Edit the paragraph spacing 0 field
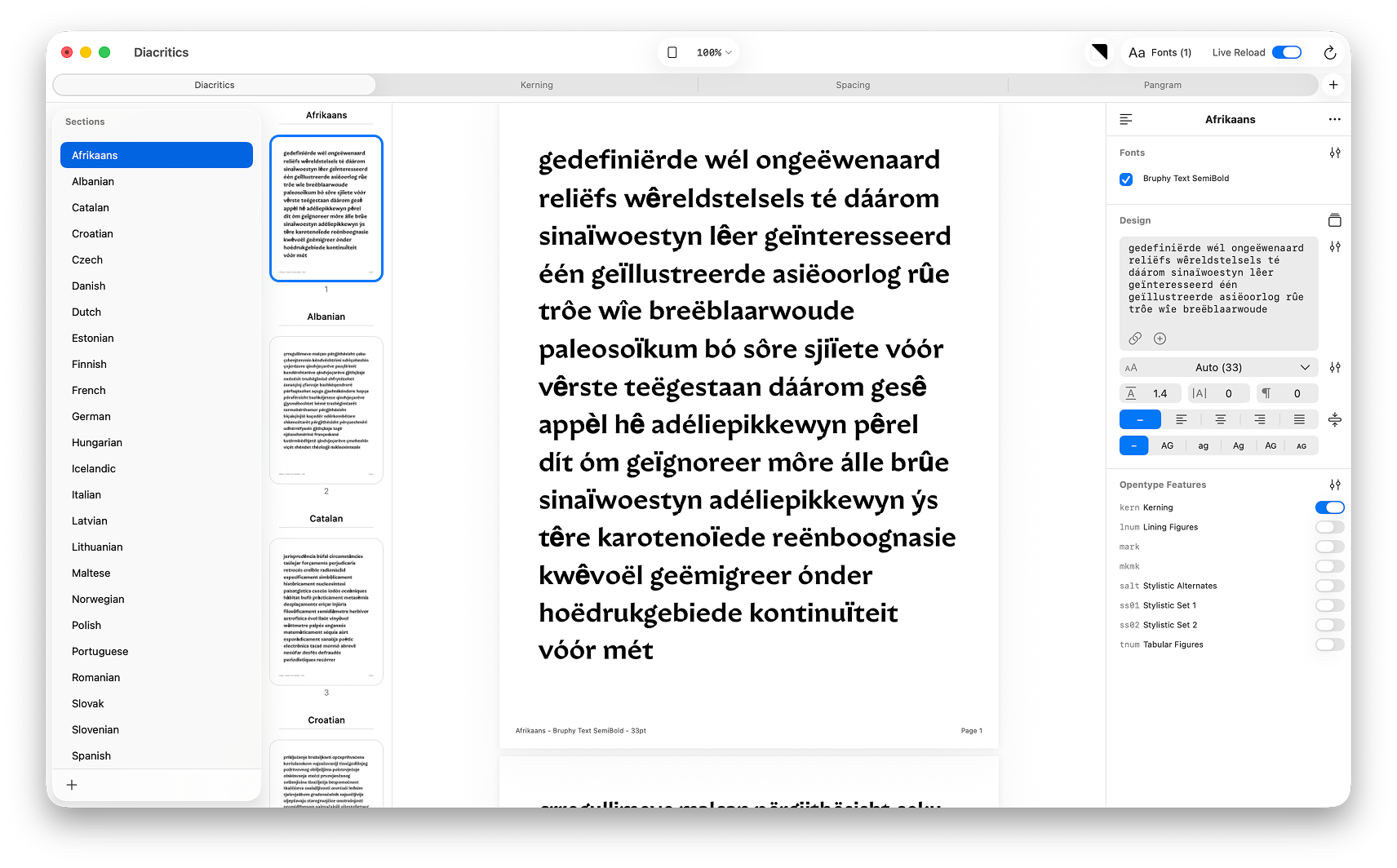 click(x=1288, y=393)
